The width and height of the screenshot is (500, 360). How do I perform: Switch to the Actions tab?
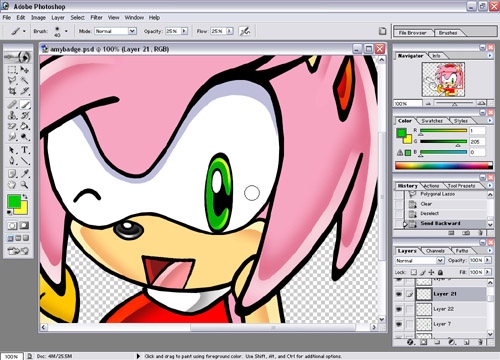point(431,186)
